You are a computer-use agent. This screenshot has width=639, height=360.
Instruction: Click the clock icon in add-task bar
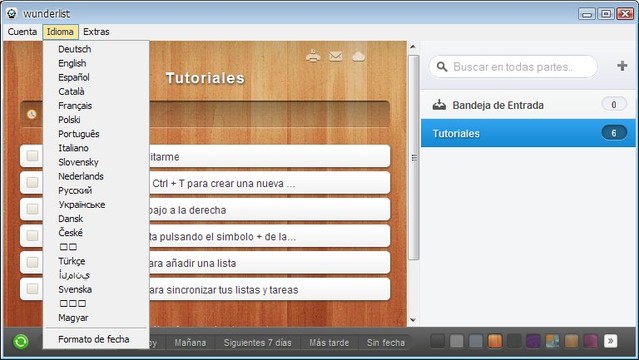(32, 114)
